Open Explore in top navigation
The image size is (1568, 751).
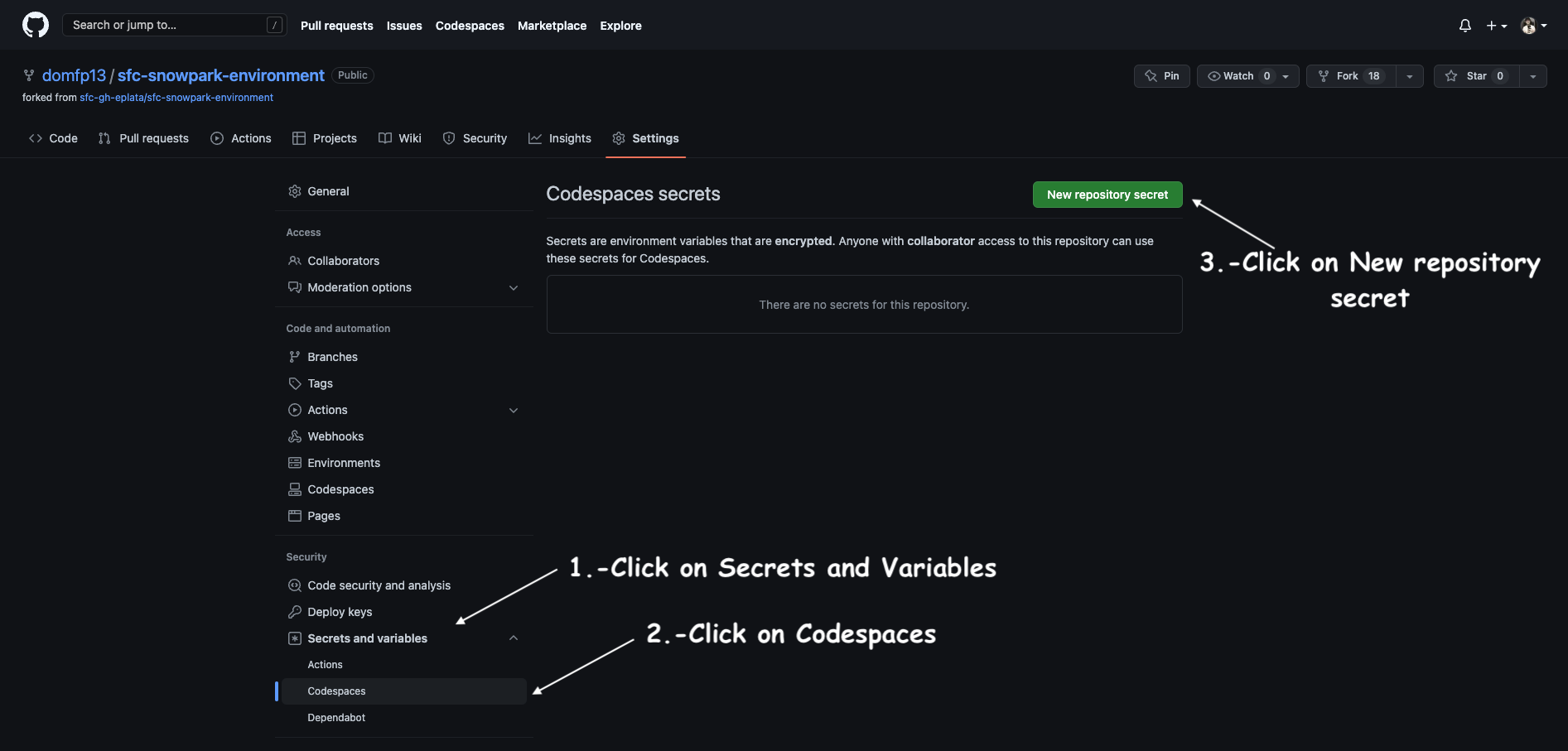pos(620,26)
